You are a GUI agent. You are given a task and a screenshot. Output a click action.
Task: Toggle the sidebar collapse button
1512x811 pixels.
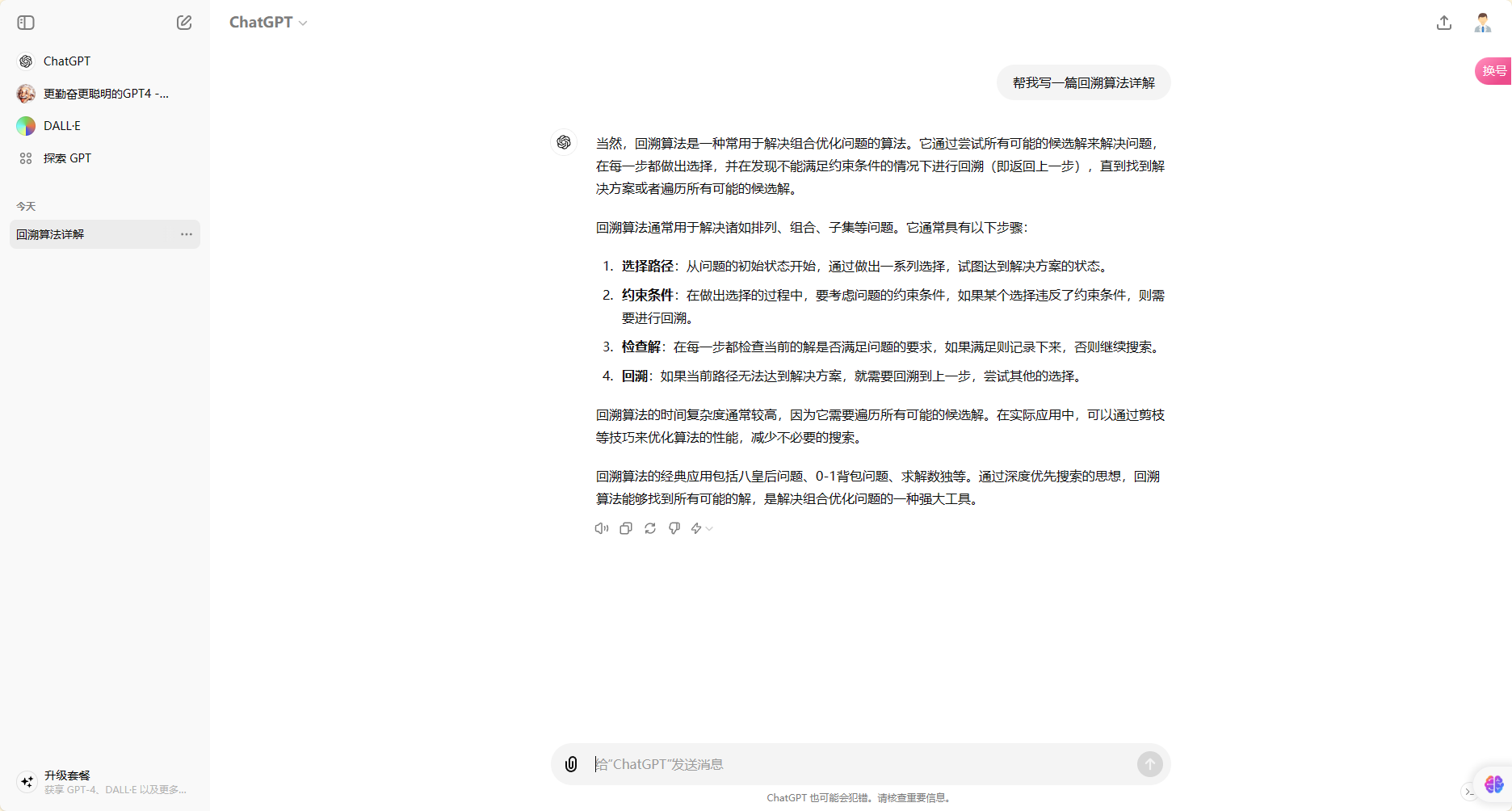click(26, 23)
